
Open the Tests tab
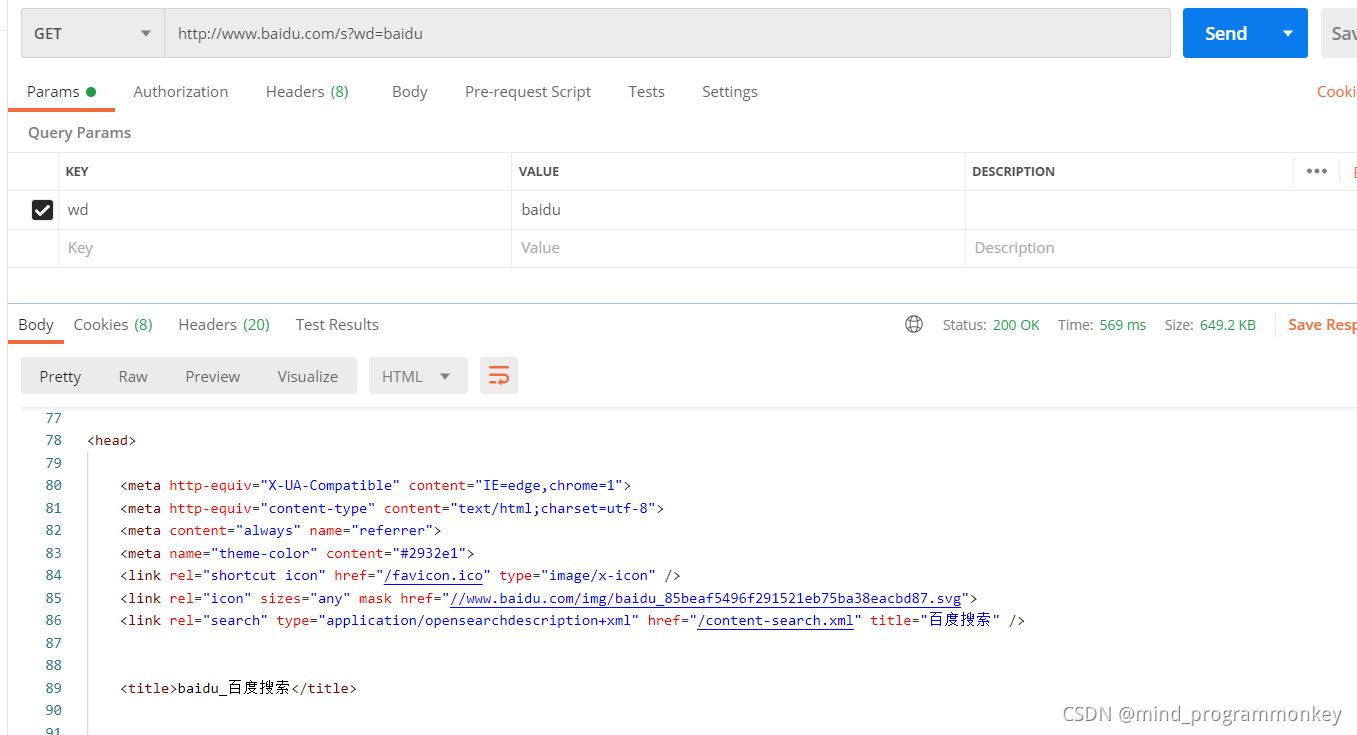pyautogui.click(x=646, y=91)
